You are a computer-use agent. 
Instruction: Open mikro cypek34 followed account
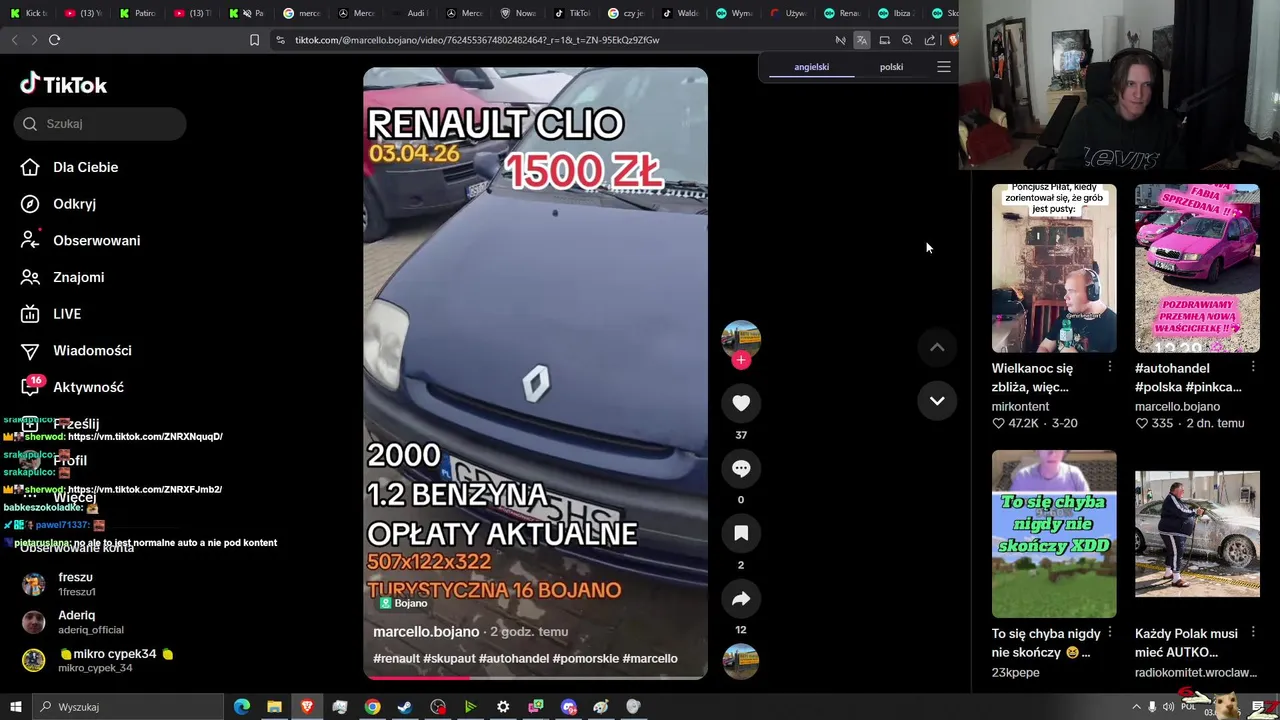[x=98, y=660]
